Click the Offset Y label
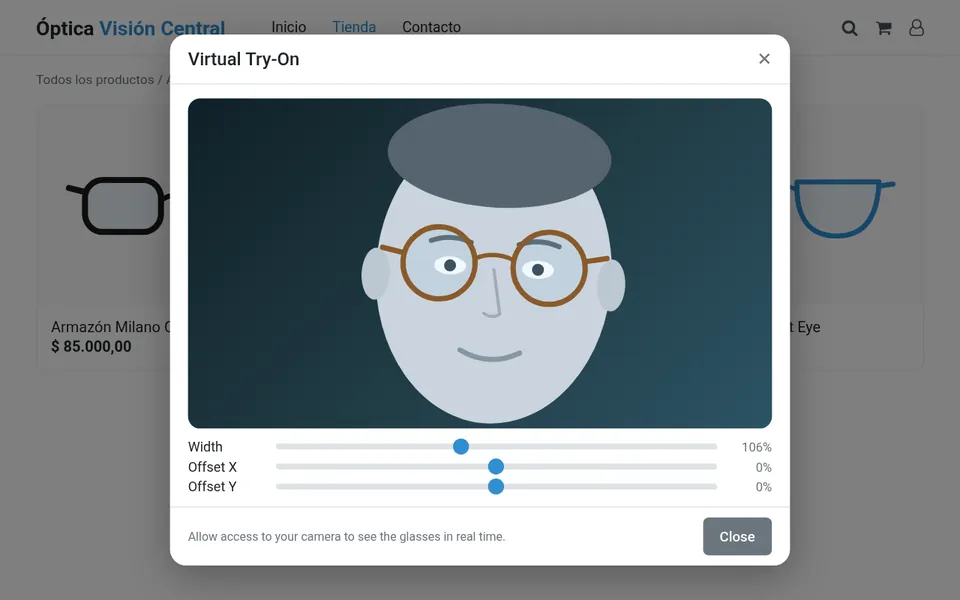 pyautogui.click(x=212, y=486)
